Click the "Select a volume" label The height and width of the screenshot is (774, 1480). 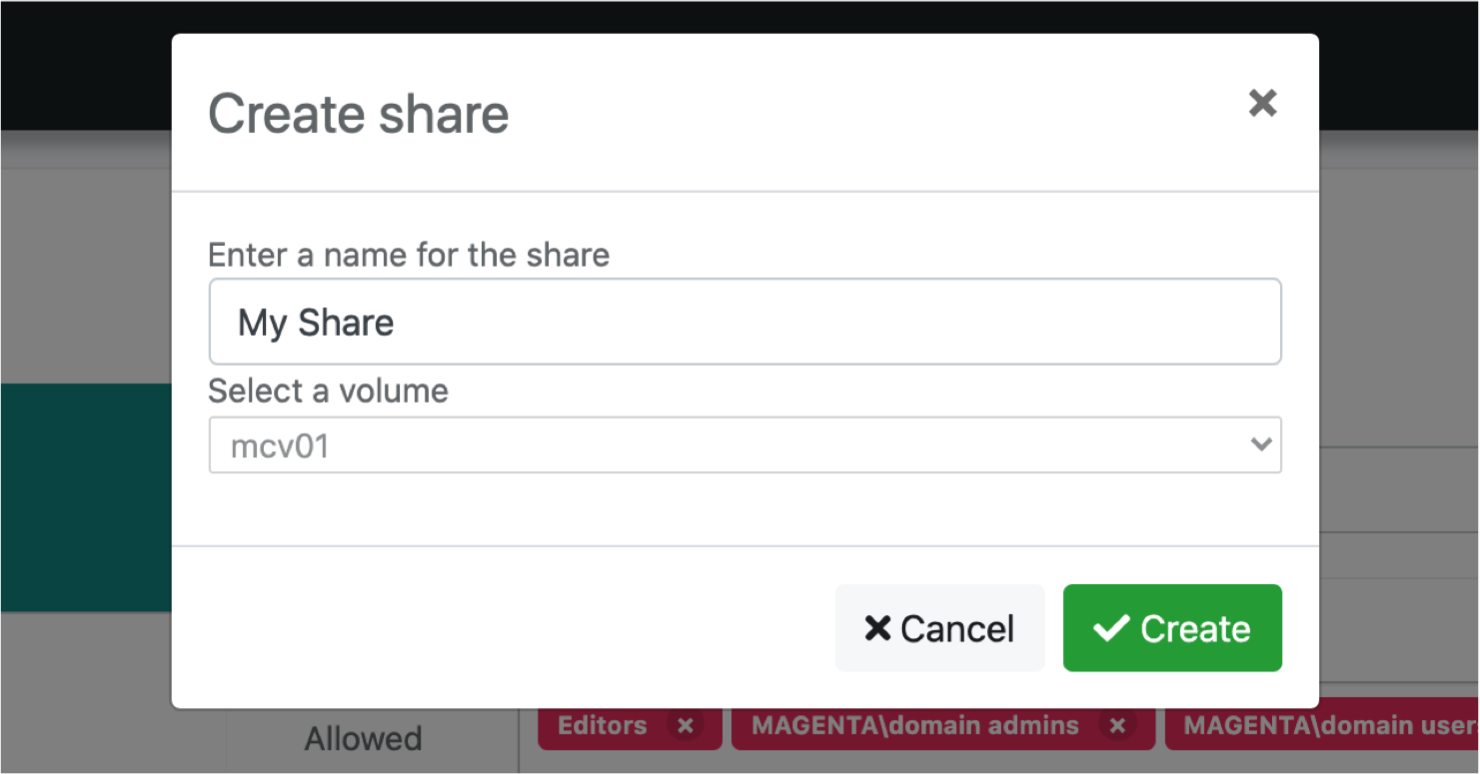[328, 391]
